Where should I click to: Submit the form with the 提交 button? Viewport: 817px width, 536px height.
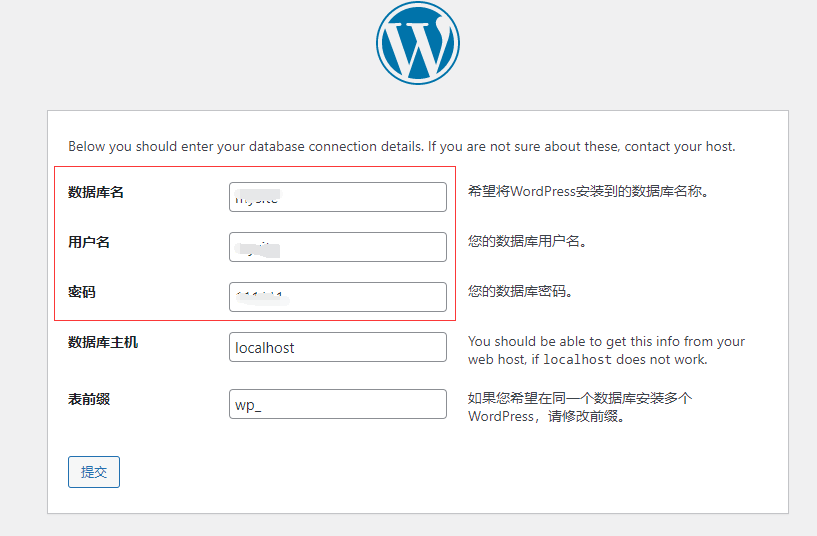[x=94, y=472]
